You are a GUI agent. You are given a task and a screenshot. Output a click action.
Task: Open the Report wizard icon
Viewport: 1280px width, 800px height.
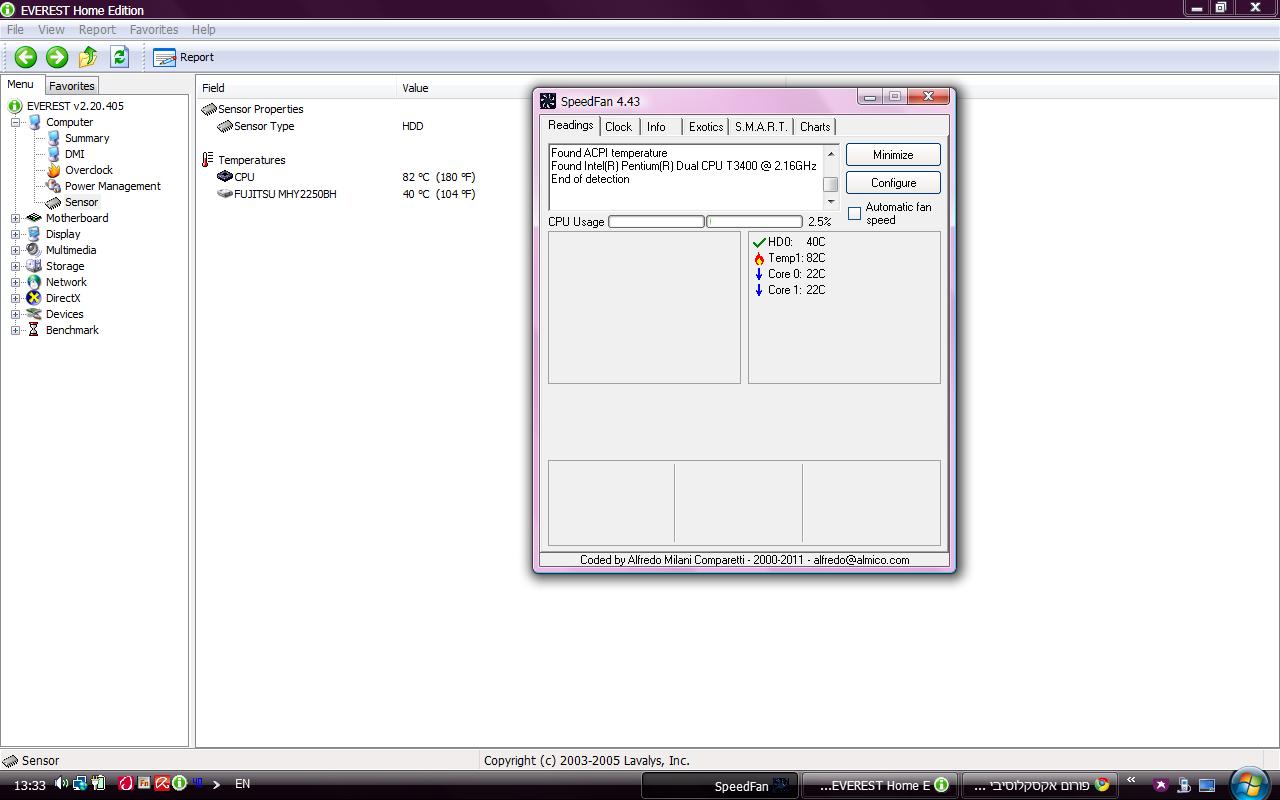click(165, 57)
